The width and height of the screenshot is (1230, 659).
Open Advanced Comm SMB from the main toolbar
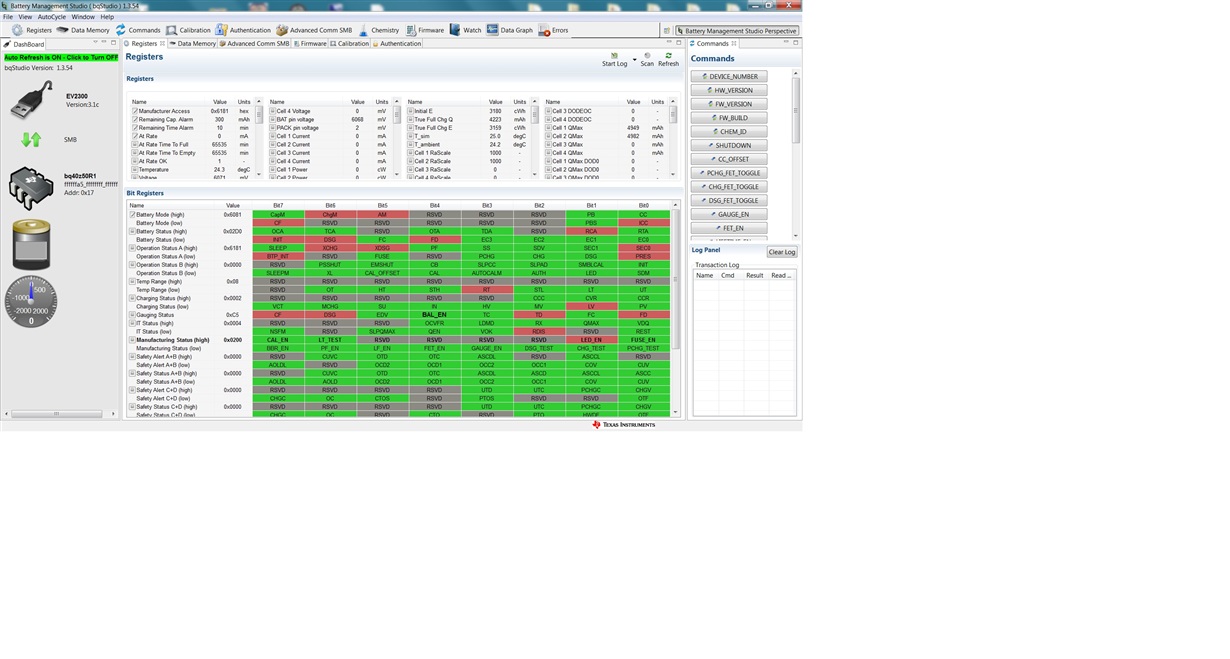pyautogui.click(x=314, y=30)
